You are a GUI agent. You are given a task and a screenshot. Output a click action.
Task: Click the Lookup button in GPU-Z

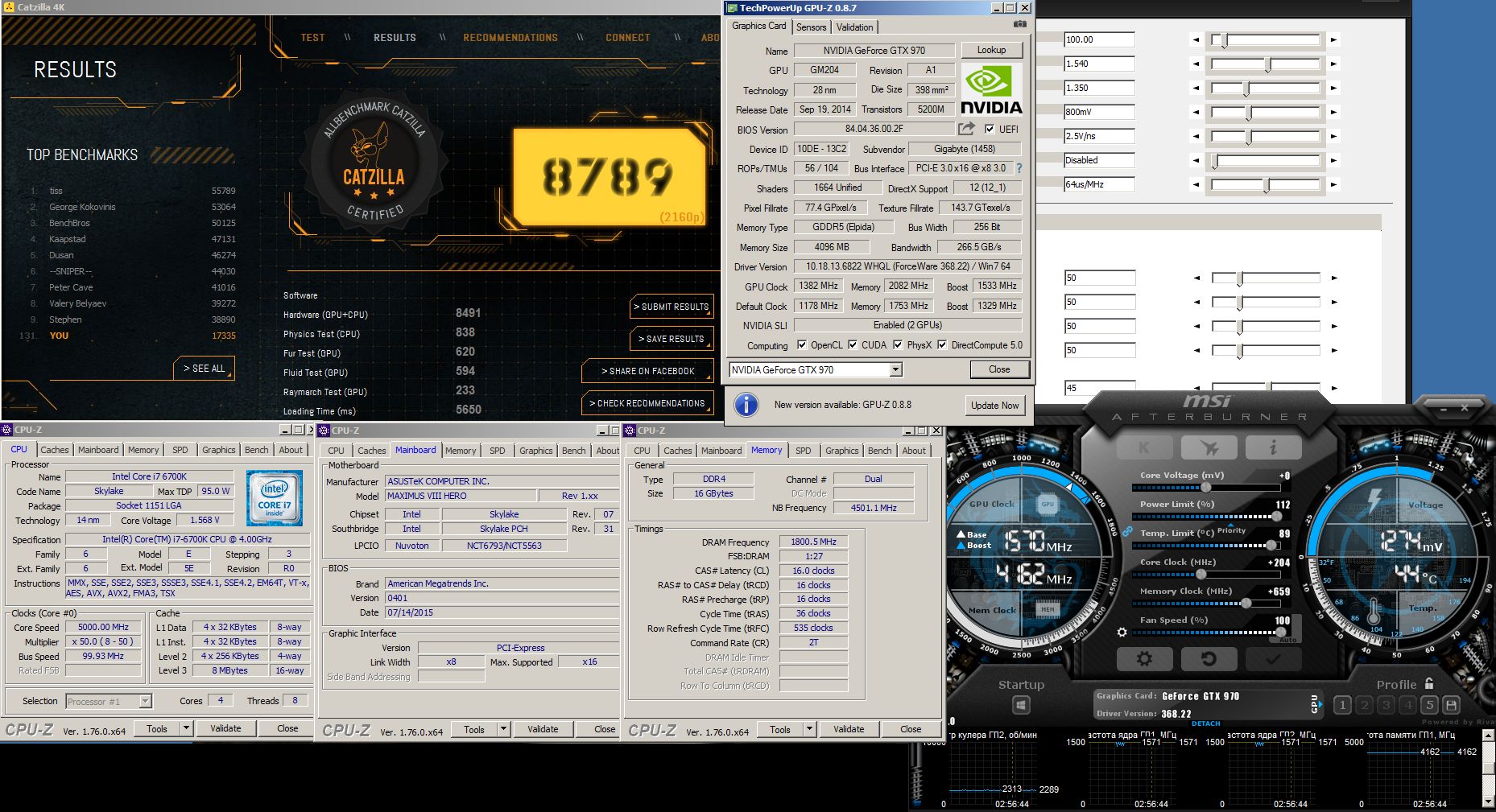point(991,50)
